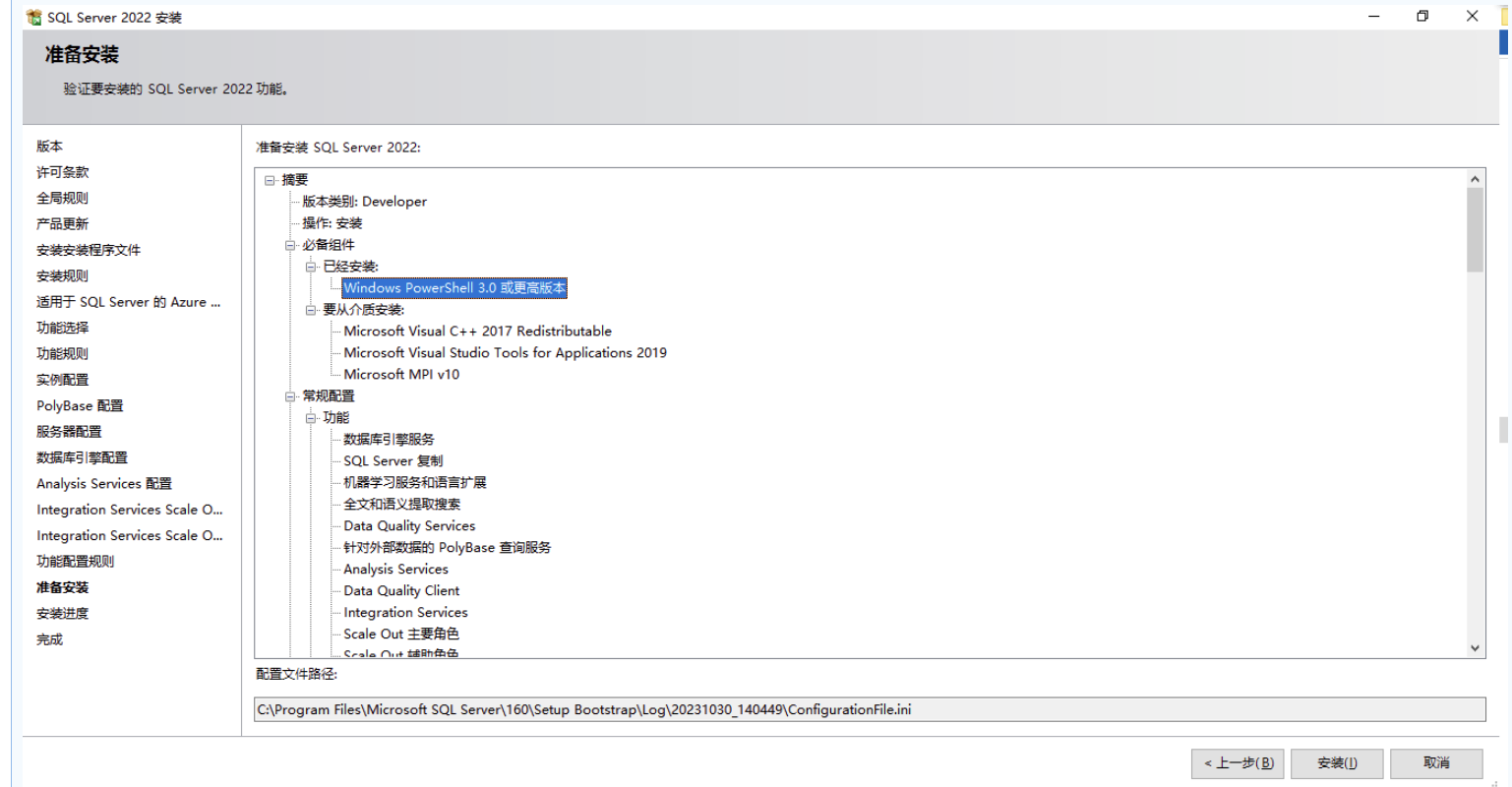Open 服务器配置 step in sidebar

click(x=69, y=432)
